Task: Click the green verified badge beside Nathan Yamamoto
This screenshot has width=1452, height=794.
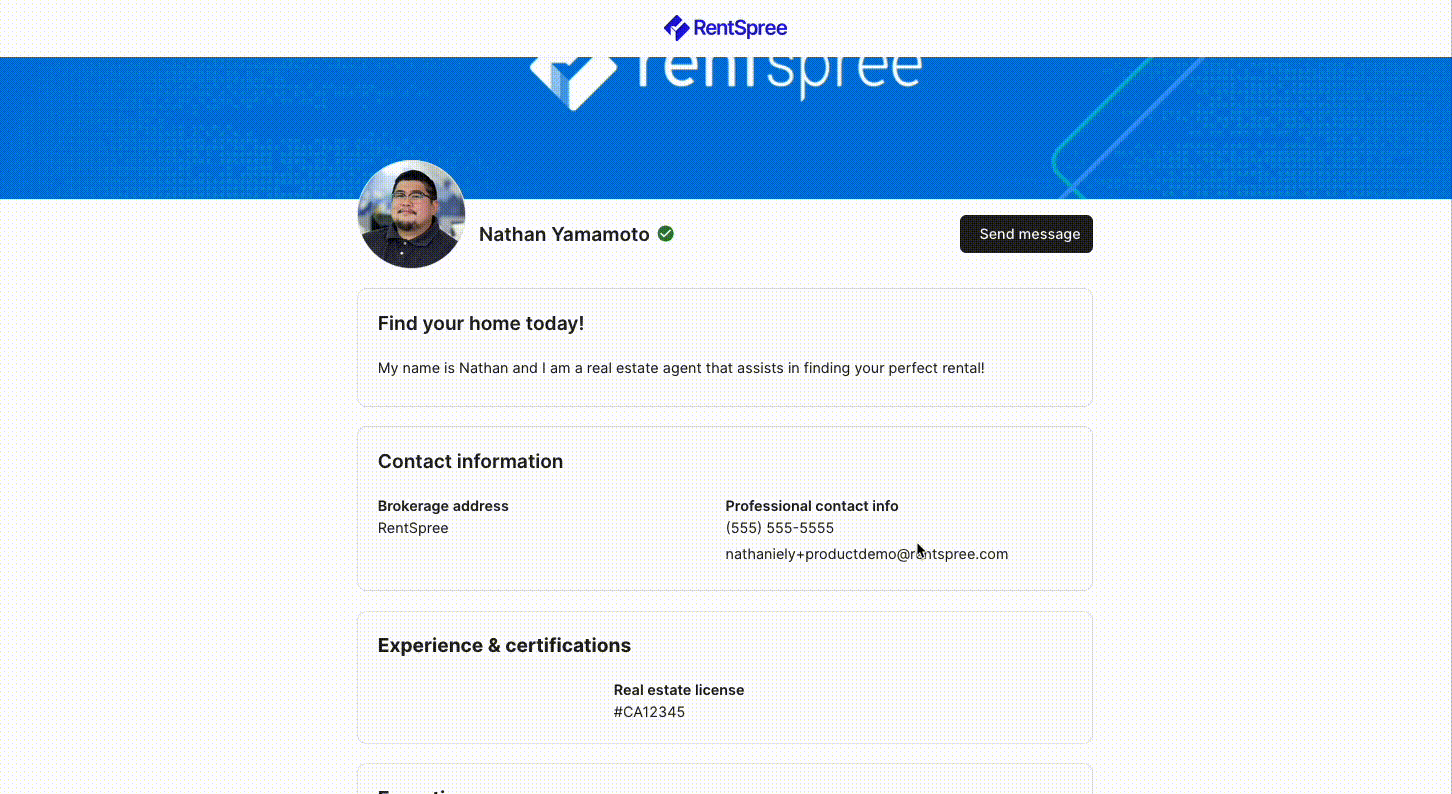Action: click(x=665, y=234)
